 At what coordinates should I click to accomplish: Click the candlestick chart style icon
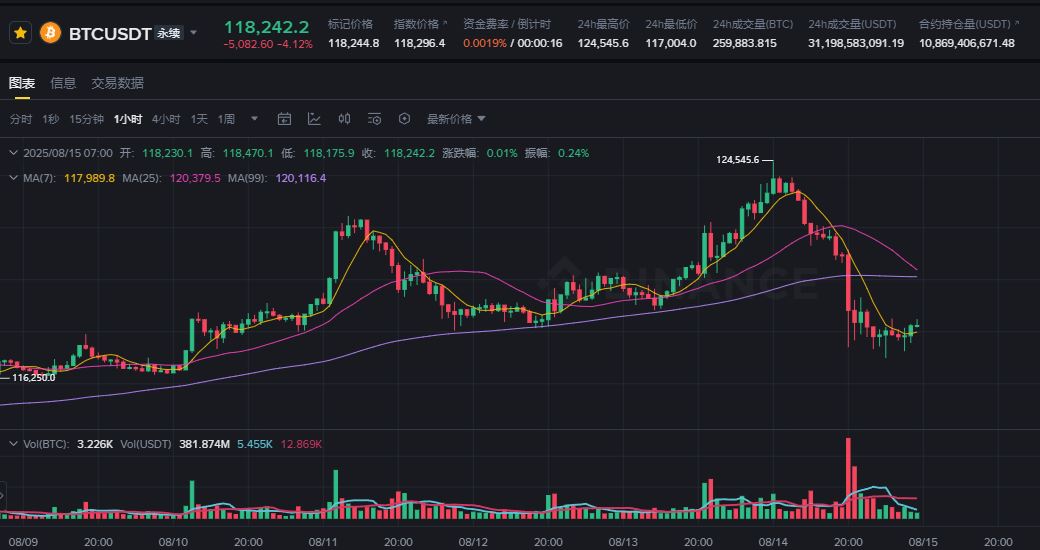345,119
